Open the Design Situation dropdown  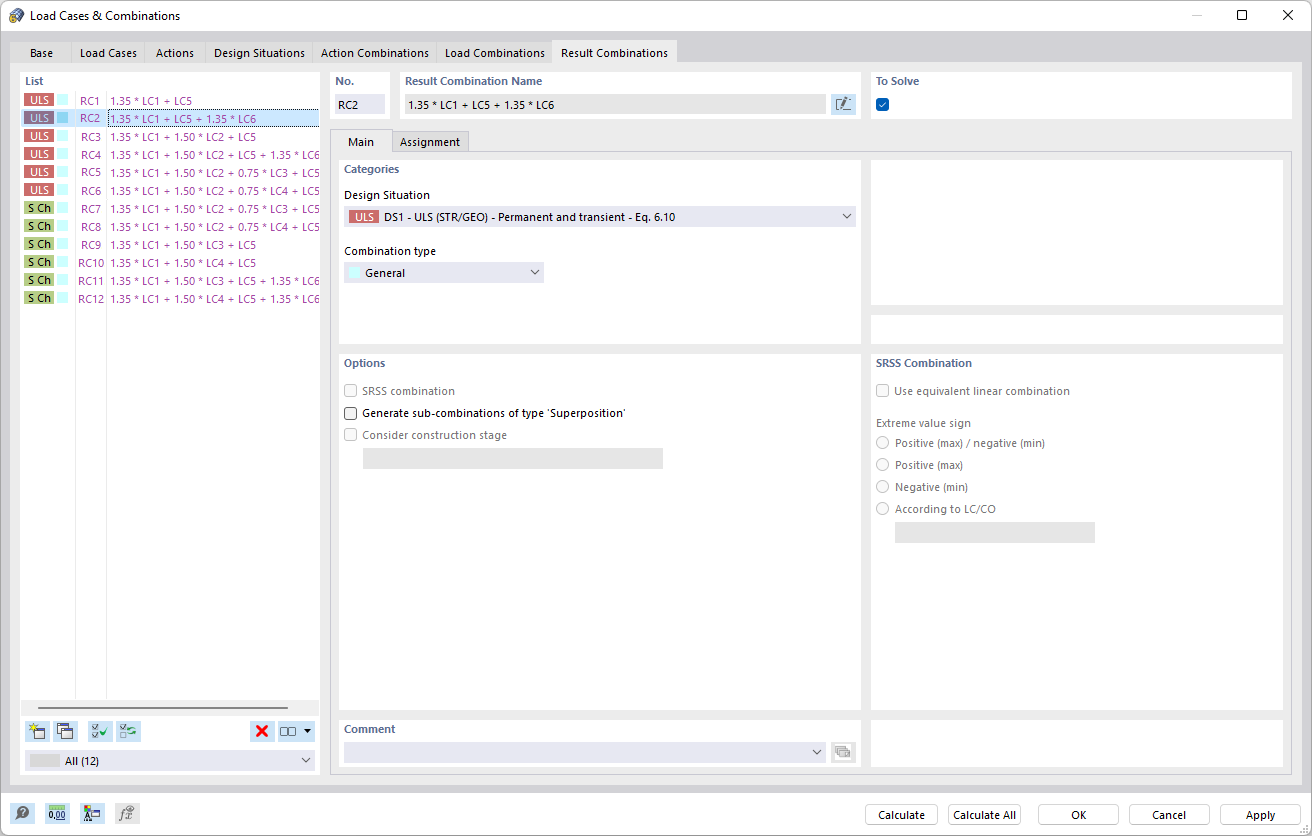[600, 216]
